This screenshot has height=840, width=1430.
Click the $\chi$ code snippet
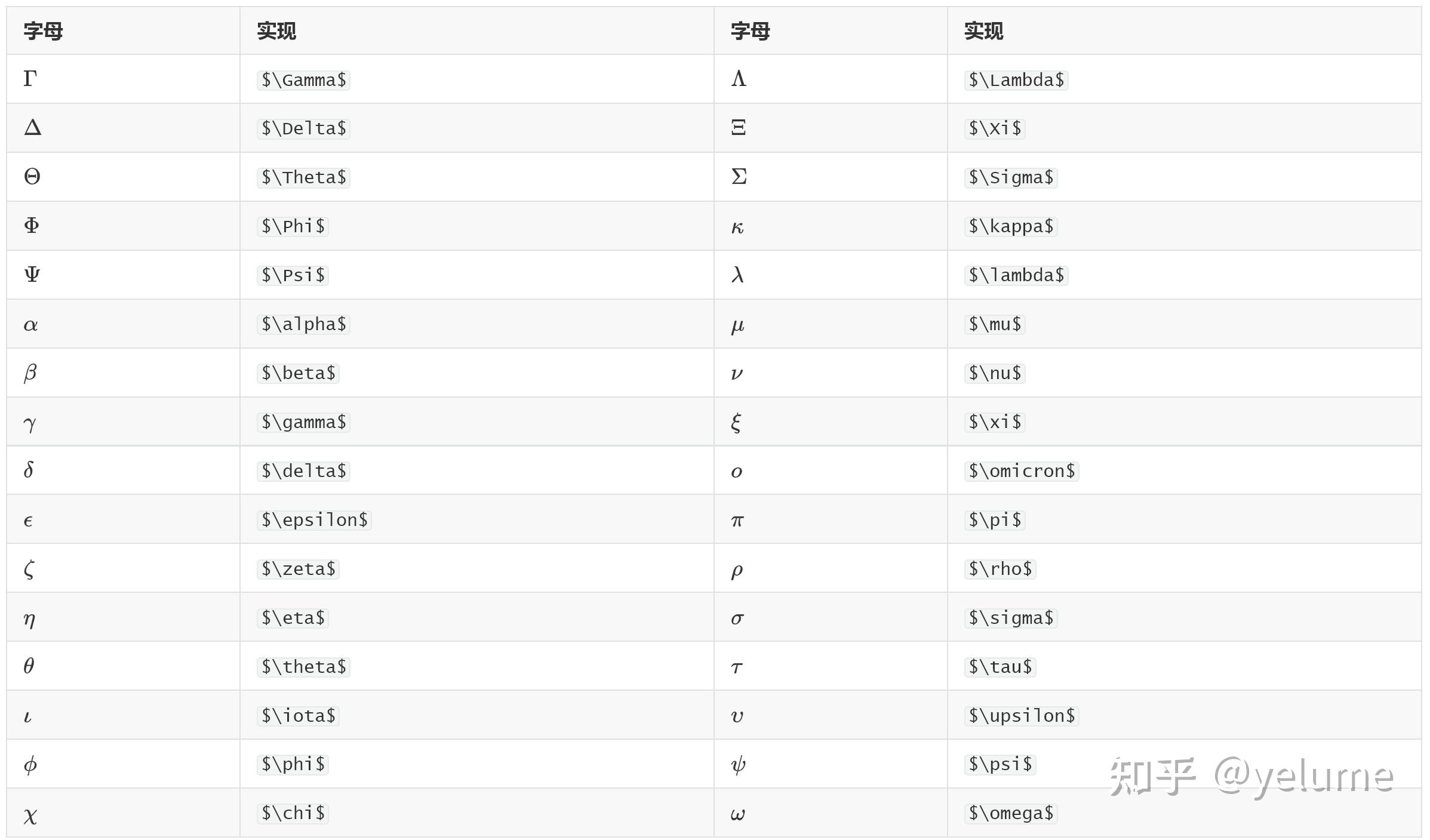coord(293,813)
